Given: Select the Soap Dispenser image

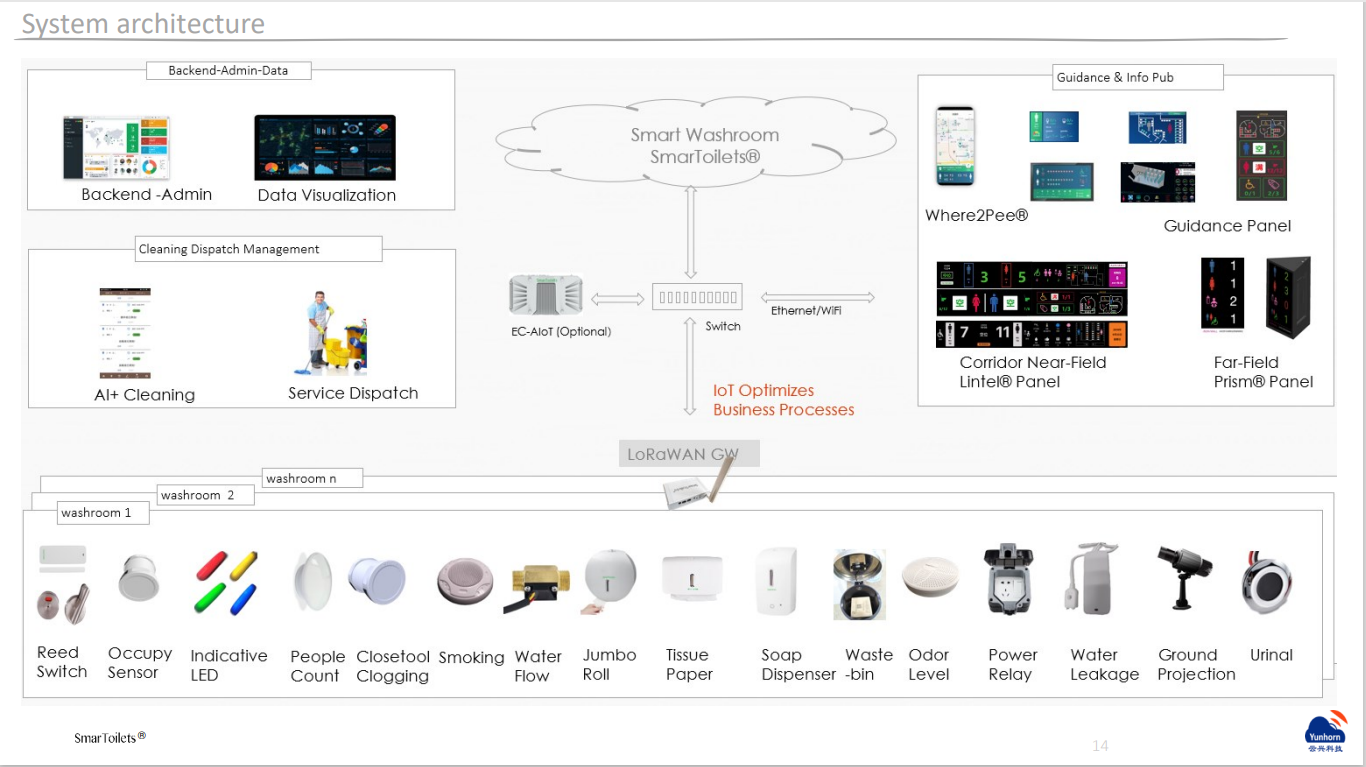Looking at the screenshot, I should click(x=778, y=582).
